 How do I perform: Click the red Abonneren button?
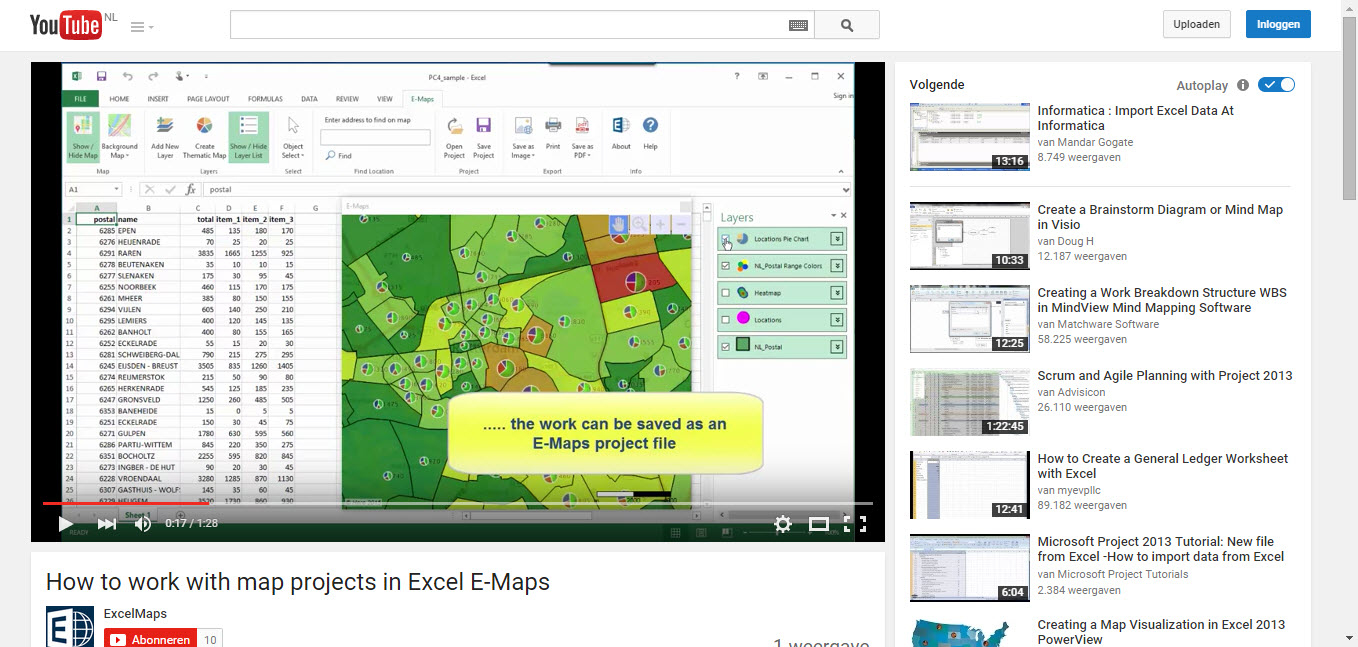point(150,640)
